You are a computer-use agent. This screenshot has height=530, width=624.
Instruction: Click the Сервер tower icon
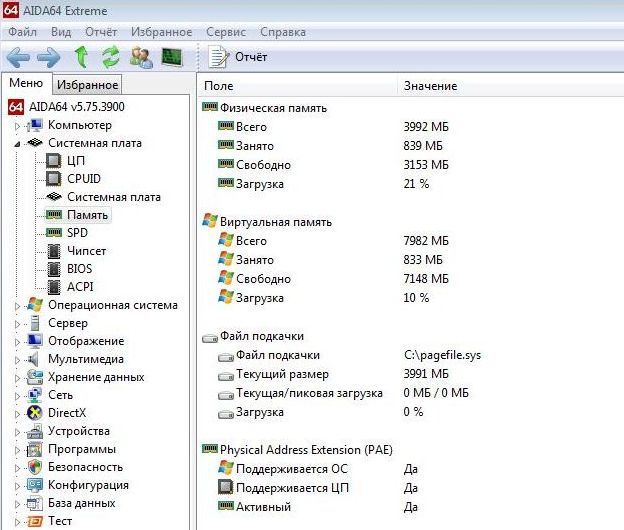[x=35, y=323]
